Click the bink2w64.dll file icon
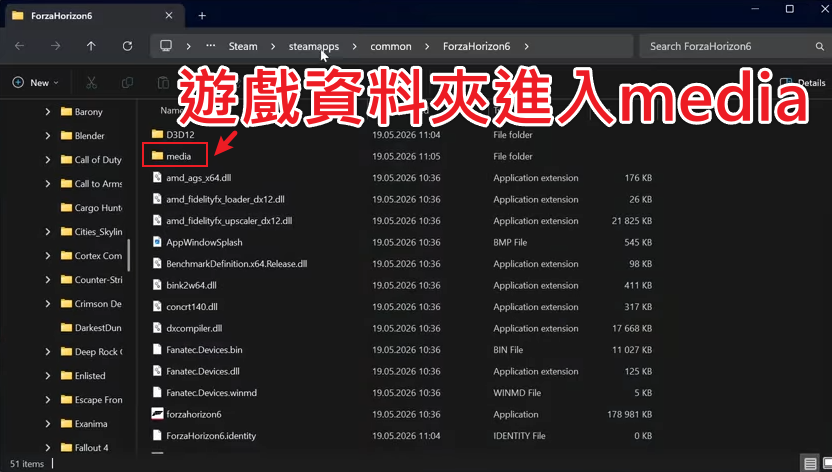 [157, 285]
